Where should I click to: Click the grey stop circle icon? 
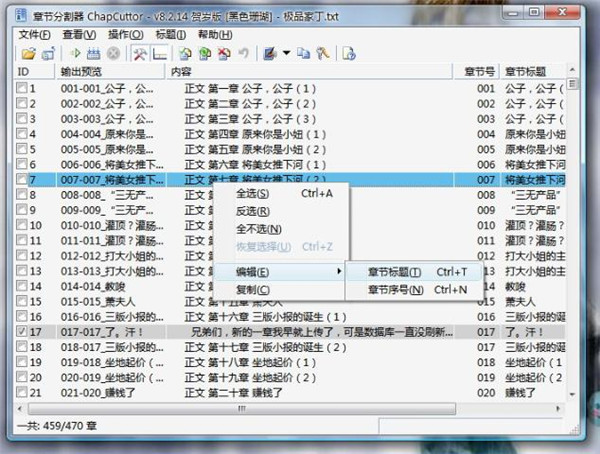point(113,54)
